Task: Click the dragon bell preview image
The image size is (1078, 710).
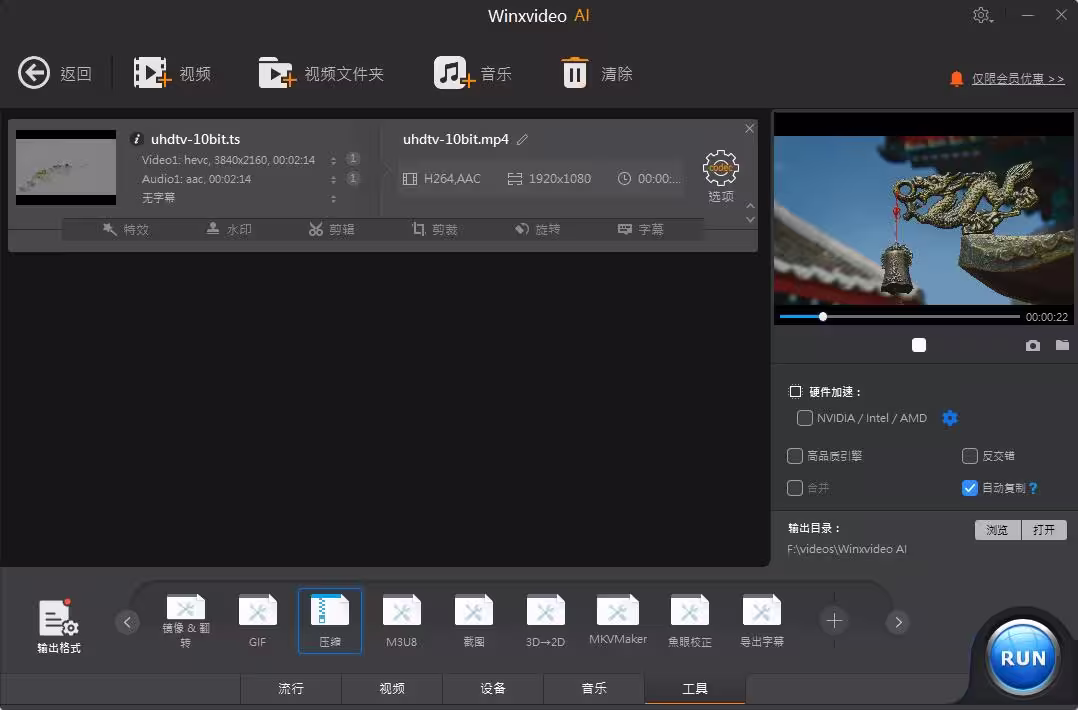Action: (923, 220)
